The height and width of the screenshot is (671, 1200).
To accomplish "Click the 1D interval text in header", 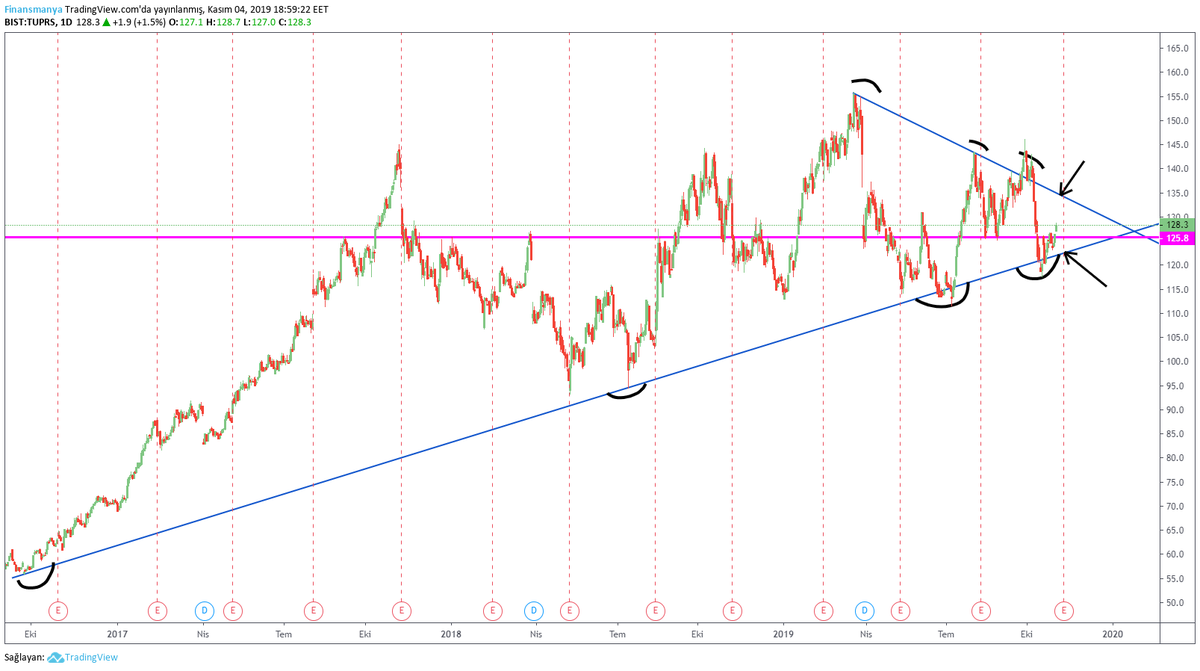I will pos(66,21).
